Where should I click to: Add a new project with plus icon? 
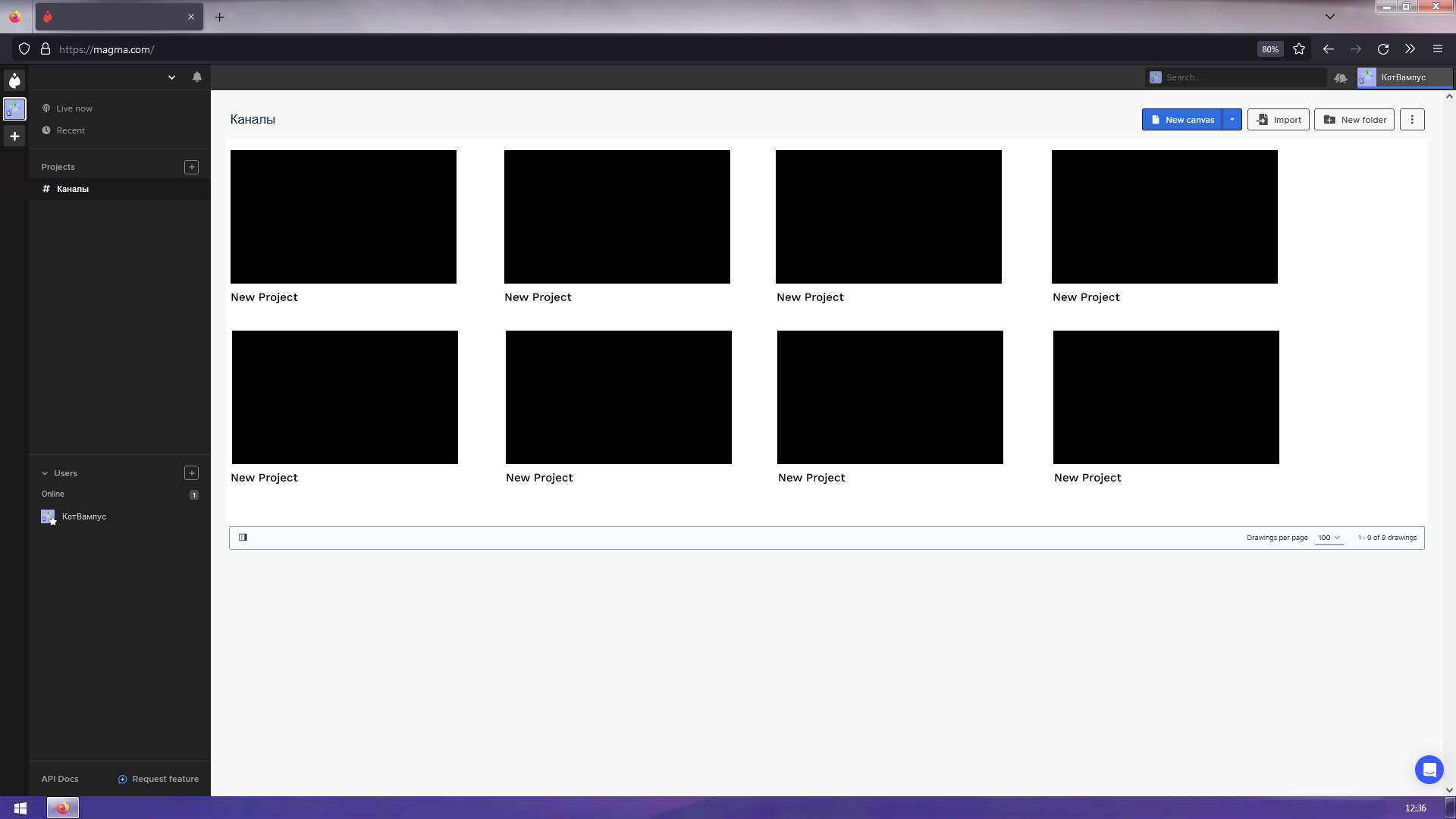coord(191,167)
